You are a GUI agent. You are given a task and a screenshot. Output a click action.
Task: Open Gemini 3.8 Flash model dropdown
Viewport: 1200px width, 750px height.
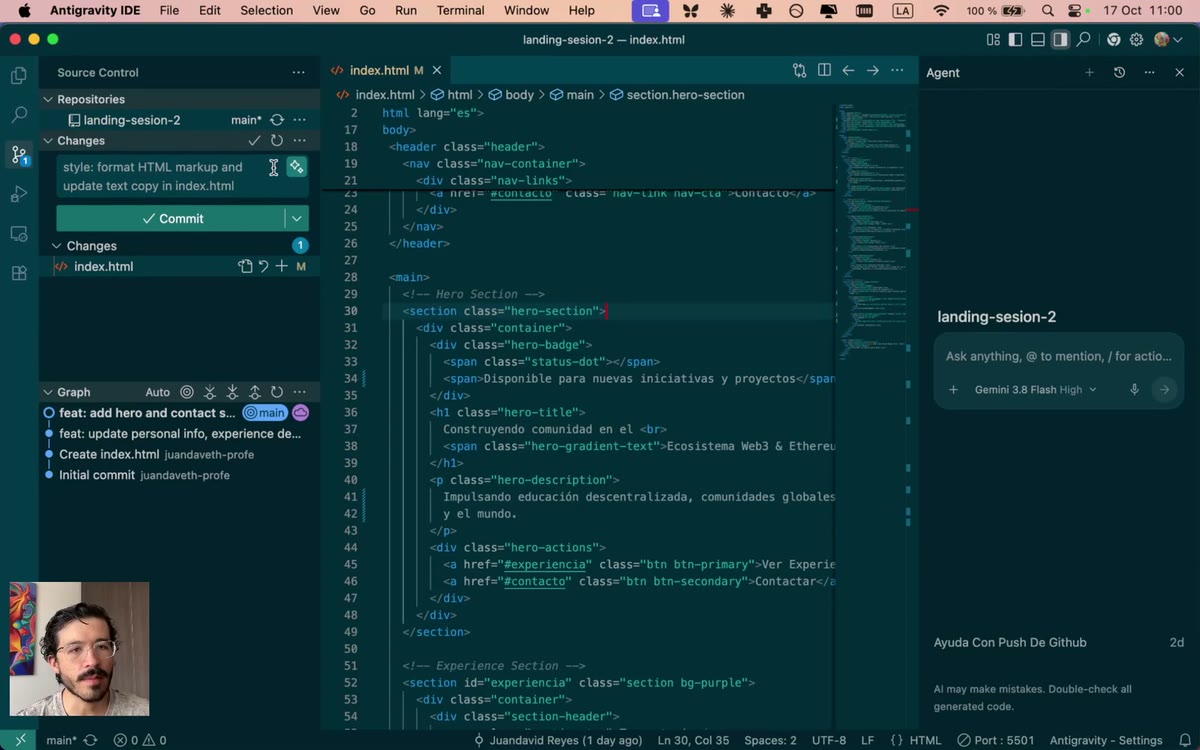pyautogui.click(x=1035, y=390)
